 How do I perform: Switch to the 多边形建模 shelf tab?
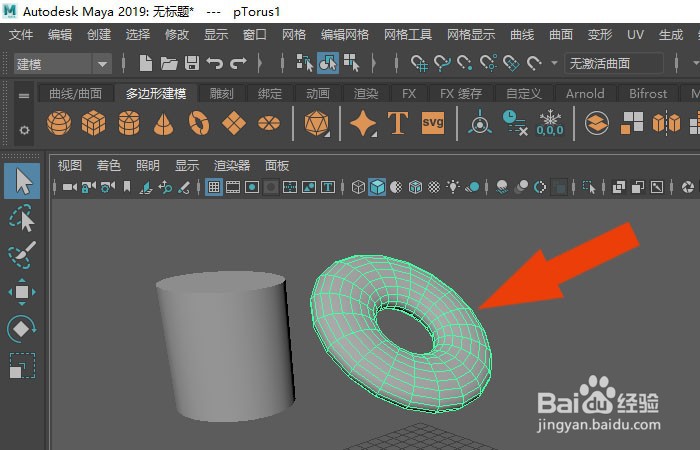156,94
